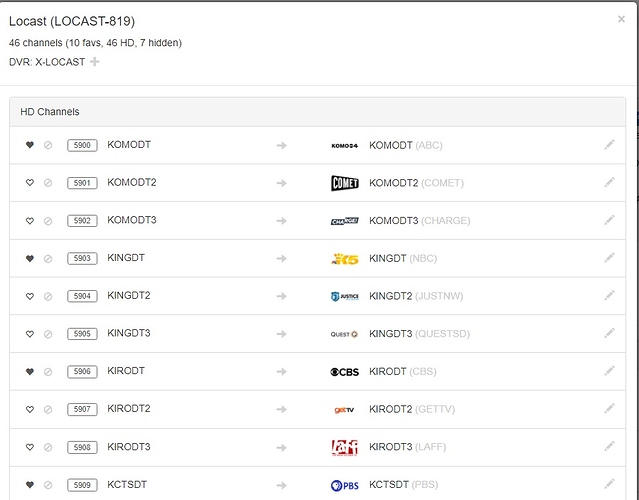Hide the KIRODT2 channel

tap(47, 409)
